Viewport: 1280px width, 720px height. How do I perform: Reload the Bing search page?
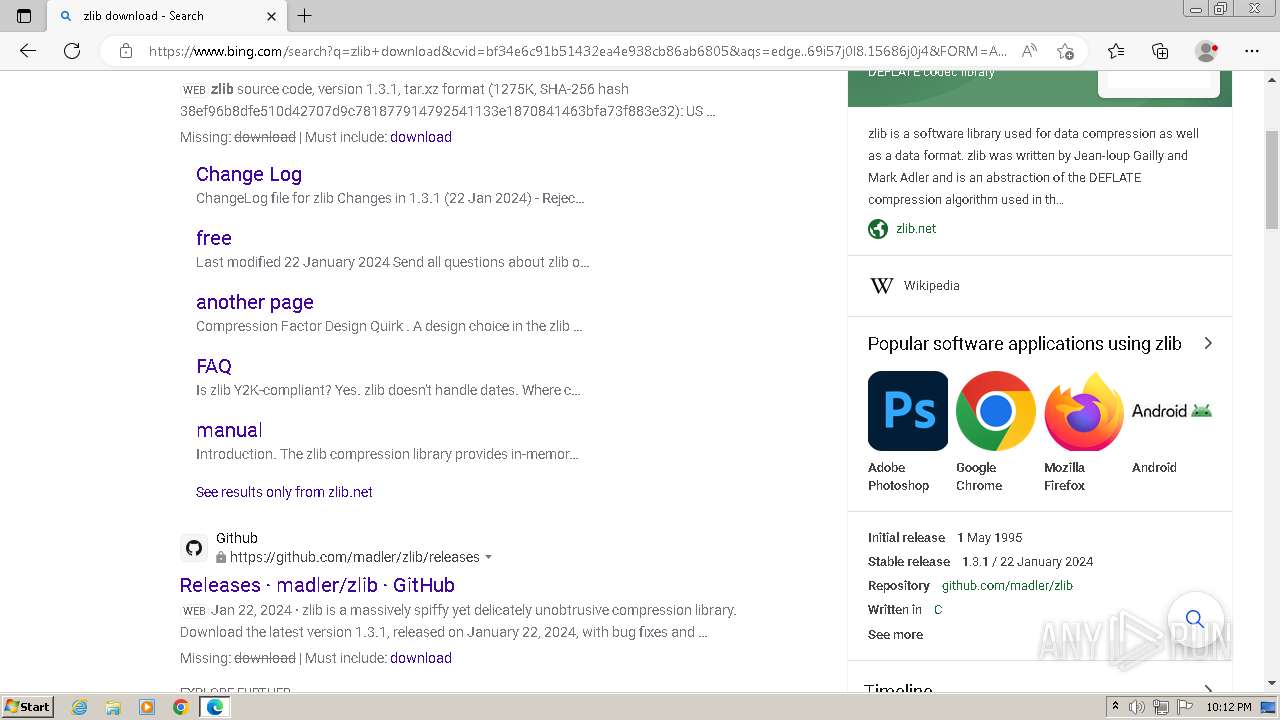point(72,51)
